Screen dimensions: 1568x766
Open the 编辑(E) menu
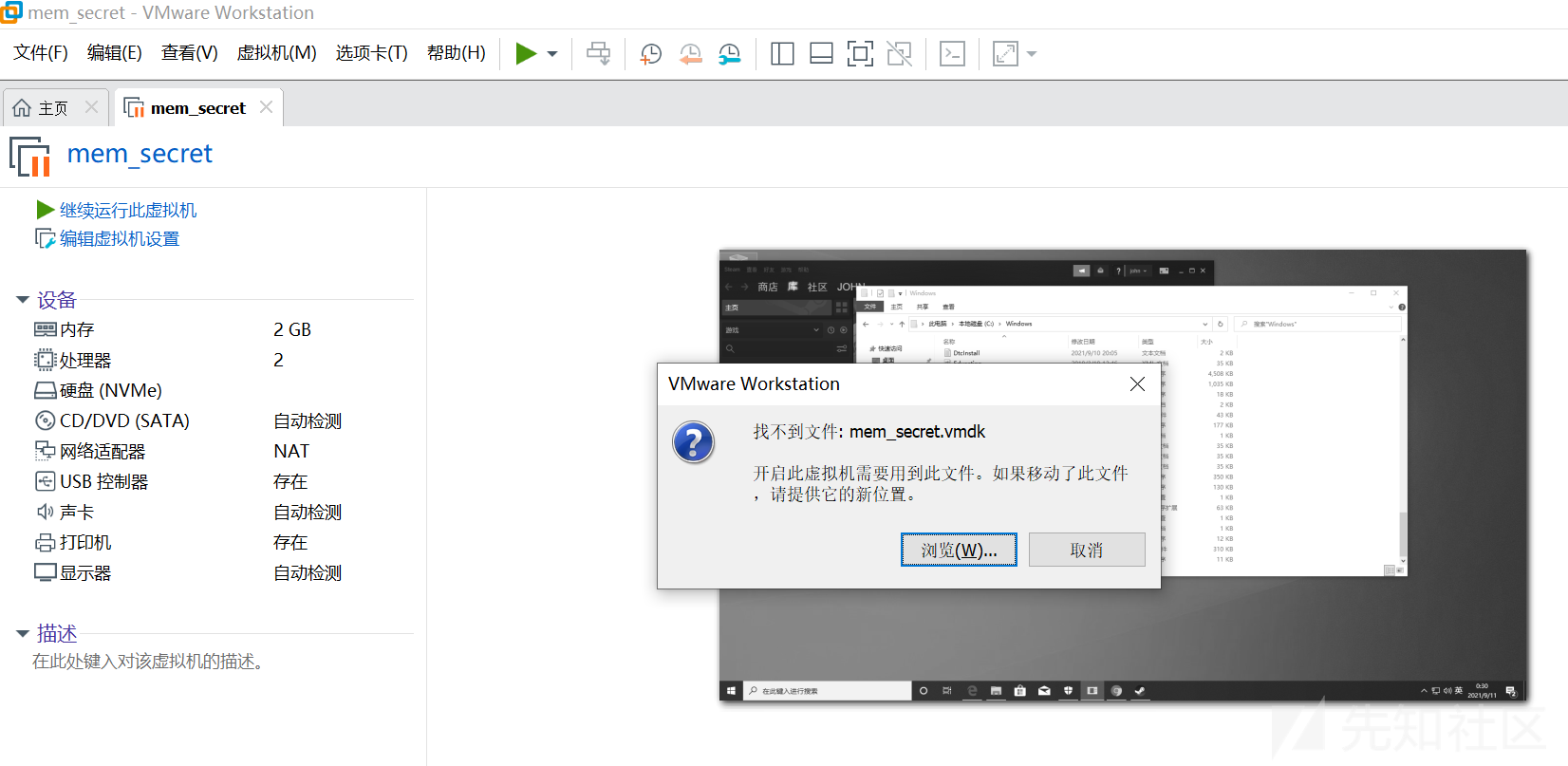point(115,53)
